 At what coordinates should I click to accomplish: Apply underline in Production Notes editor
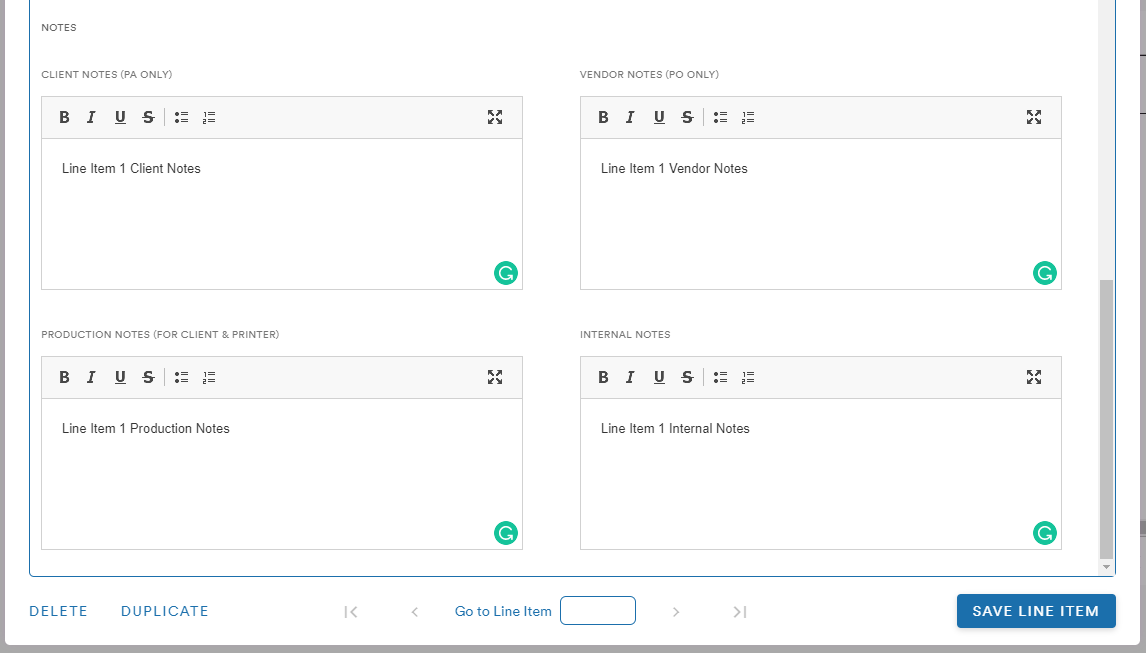click(x=120, y=377)
